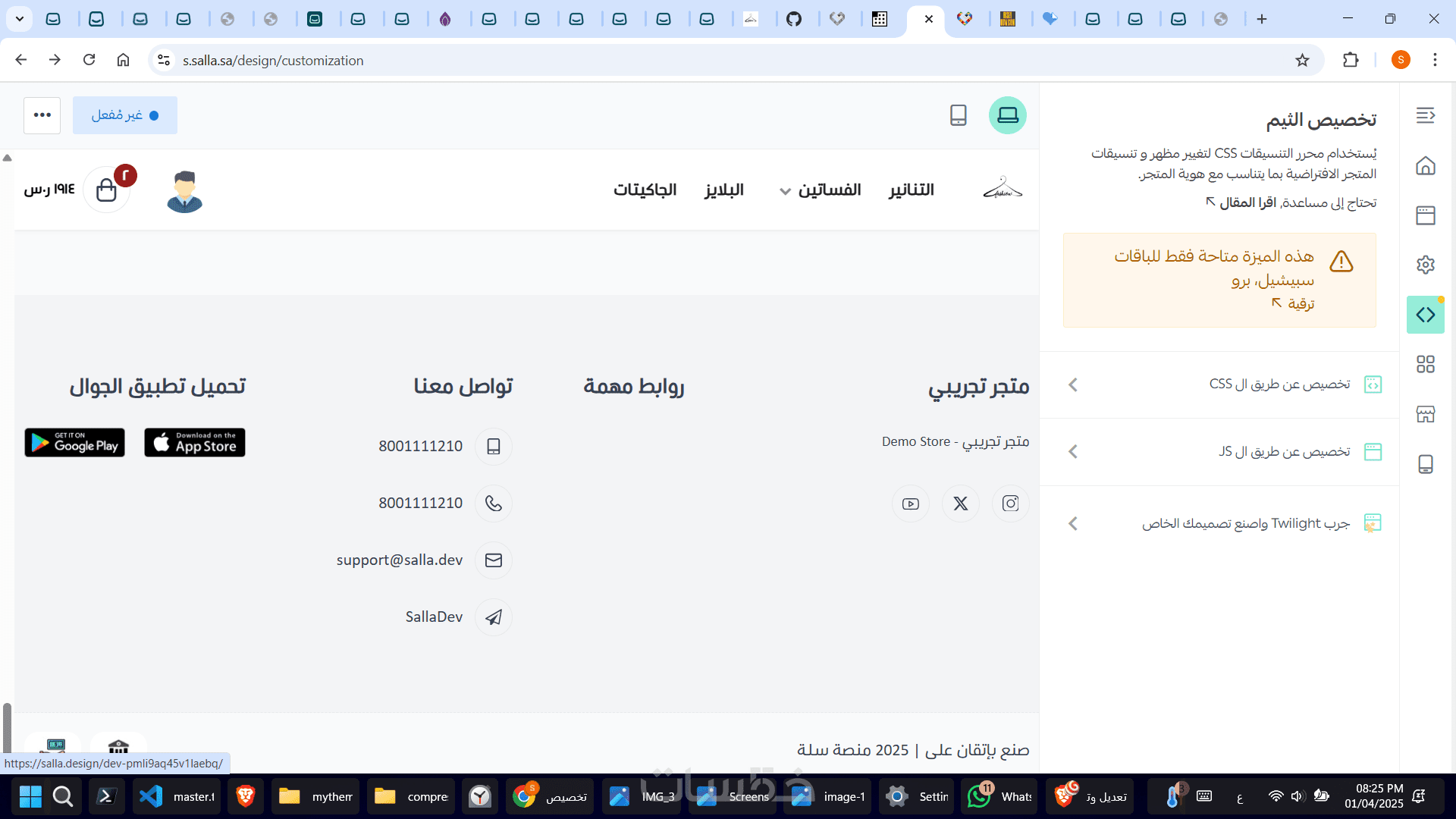Switch to mobile device preview
1456x819 pixels.
(958, 115)
